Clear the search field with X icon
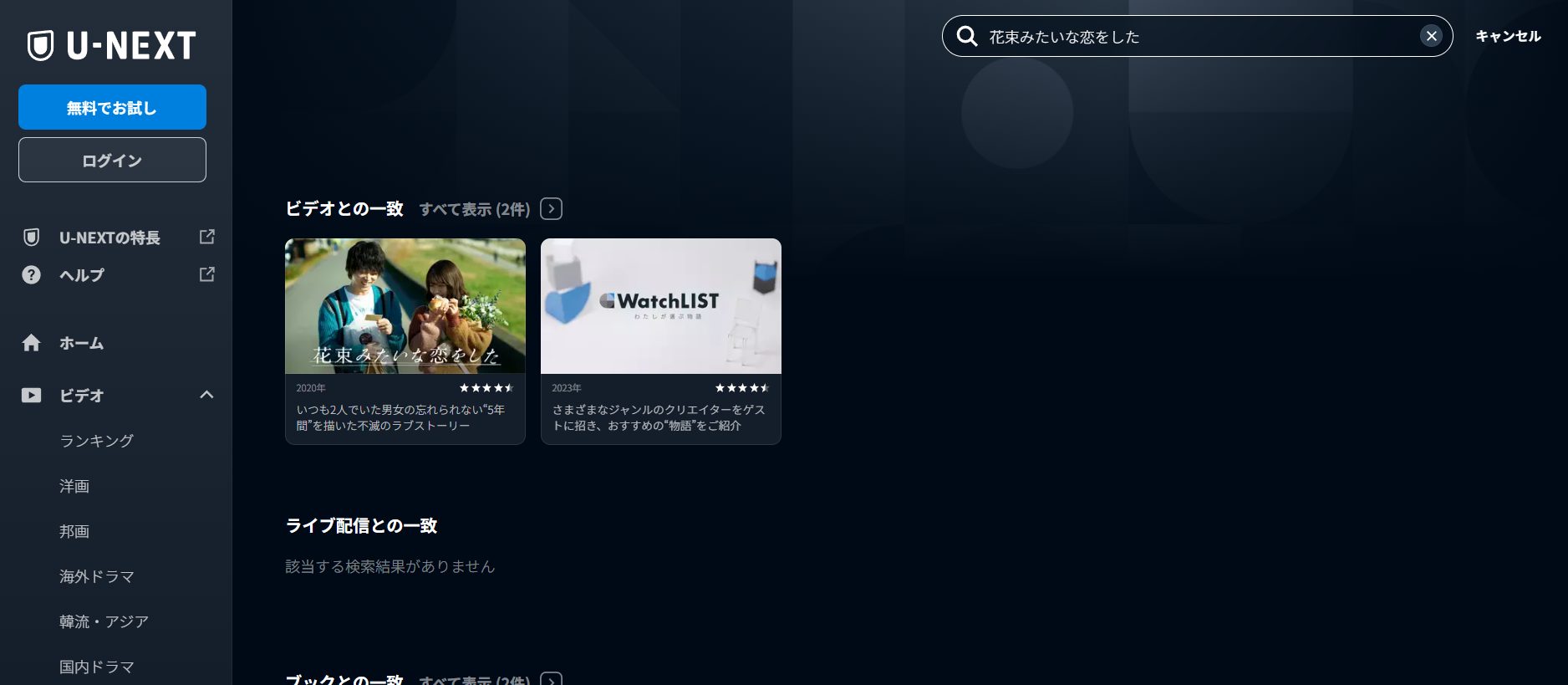1568x685 pixels. click(x=1431, y=36)
